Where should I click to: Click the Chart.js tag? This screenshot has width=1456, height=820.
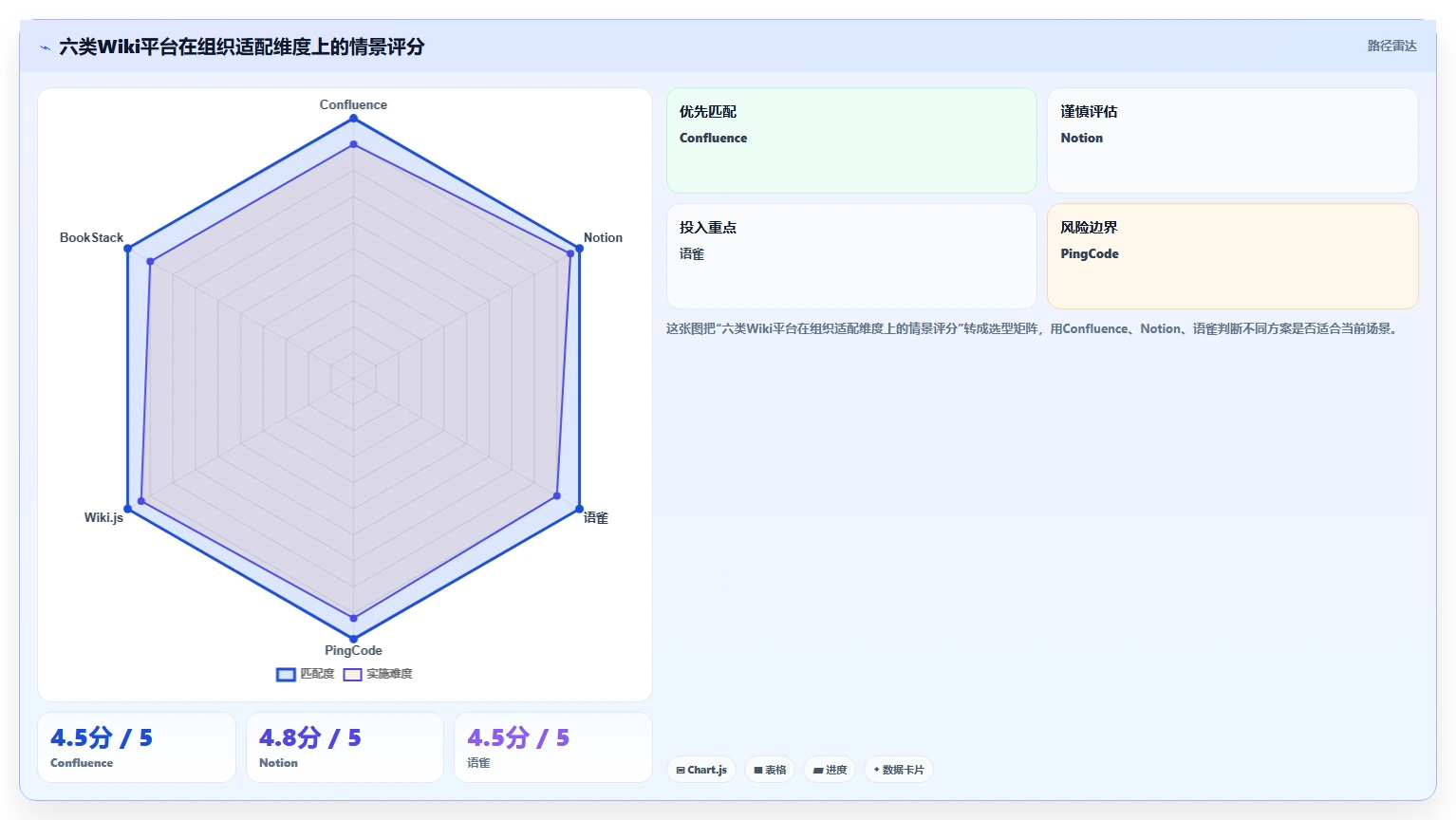[x=701, y=770]
